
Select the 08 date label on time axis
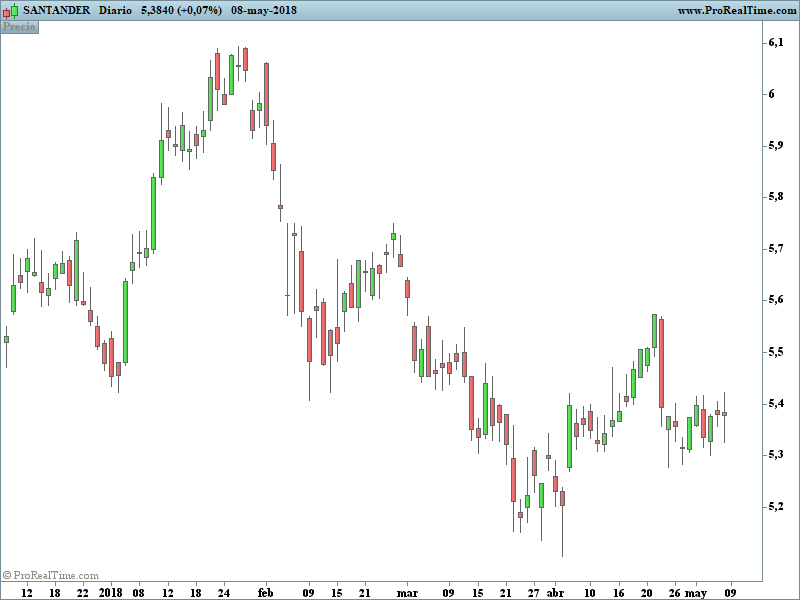pyautogui.click(x=138, y=592)
